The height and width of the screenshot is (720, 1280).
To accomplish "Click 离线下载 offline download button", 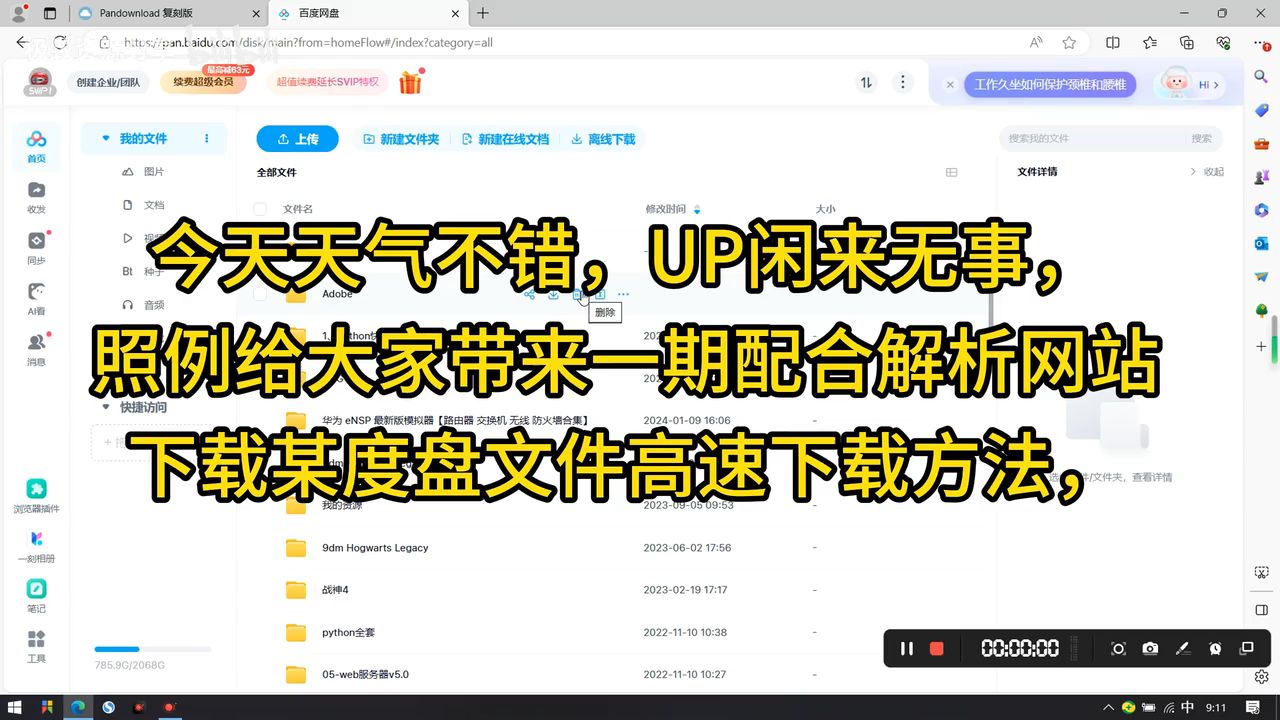I will click(603, 139).
